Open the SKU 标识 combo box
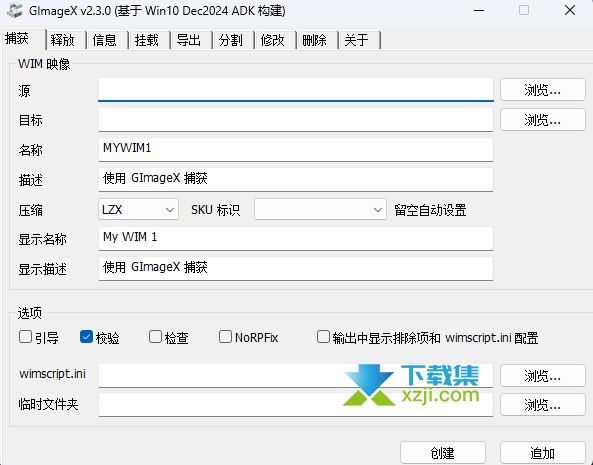The image size is (593, 465). coord(320,209)
